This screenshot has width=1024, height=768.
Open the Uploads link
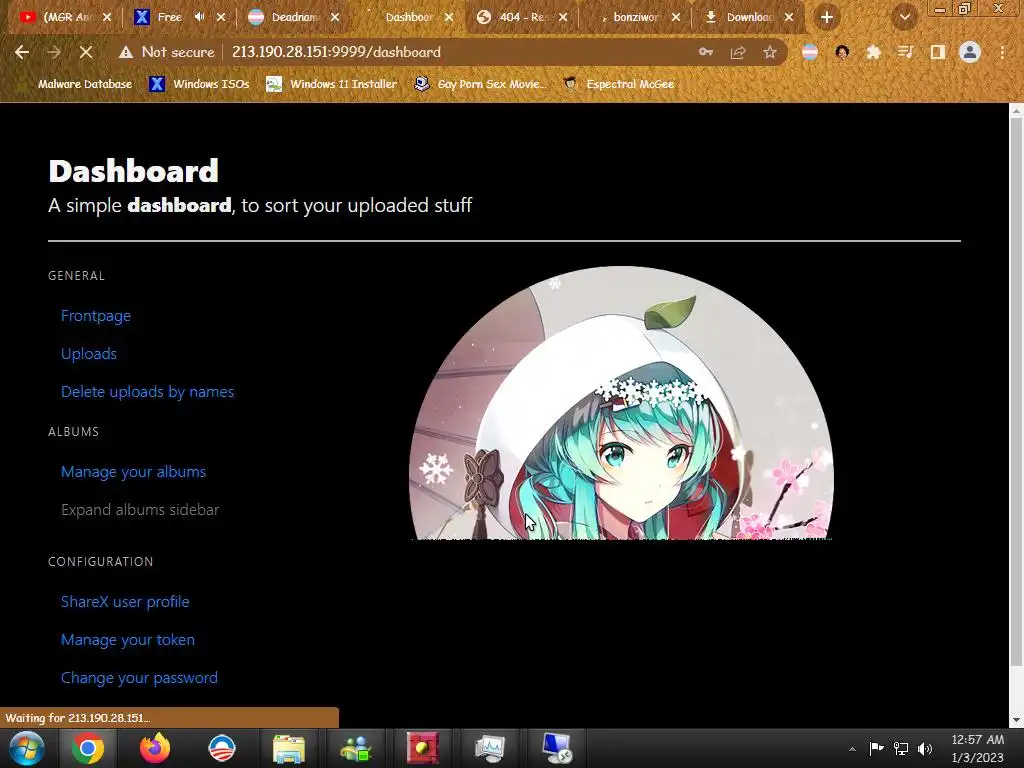tap(89, 354)
